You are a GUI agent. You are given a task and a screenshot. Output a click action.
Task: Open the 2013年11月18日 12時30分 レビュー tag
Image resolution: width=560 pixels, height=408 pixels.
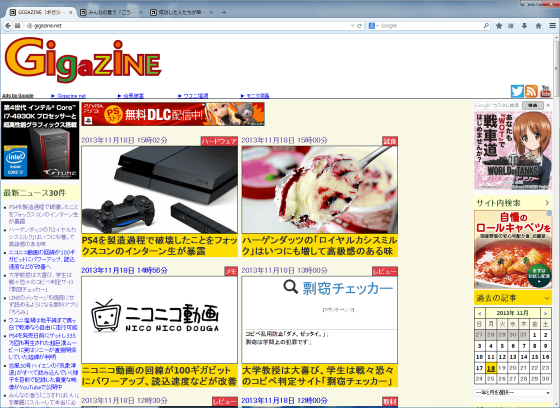pyautogui.click(x=225, y=402)
